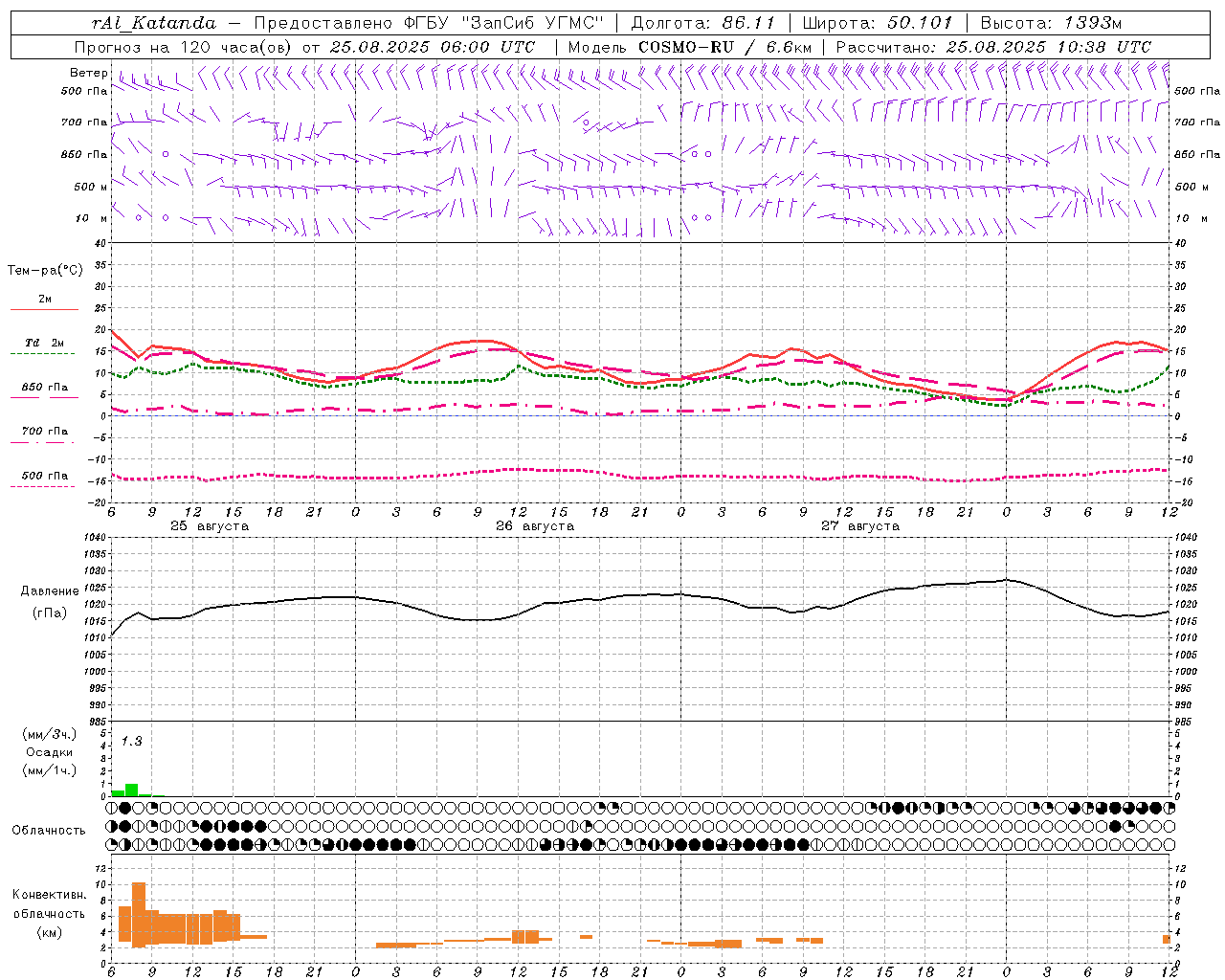Screen dimensions: 1225x980
Task: Click the Давление pressure panel label
Action: [50, 591]
